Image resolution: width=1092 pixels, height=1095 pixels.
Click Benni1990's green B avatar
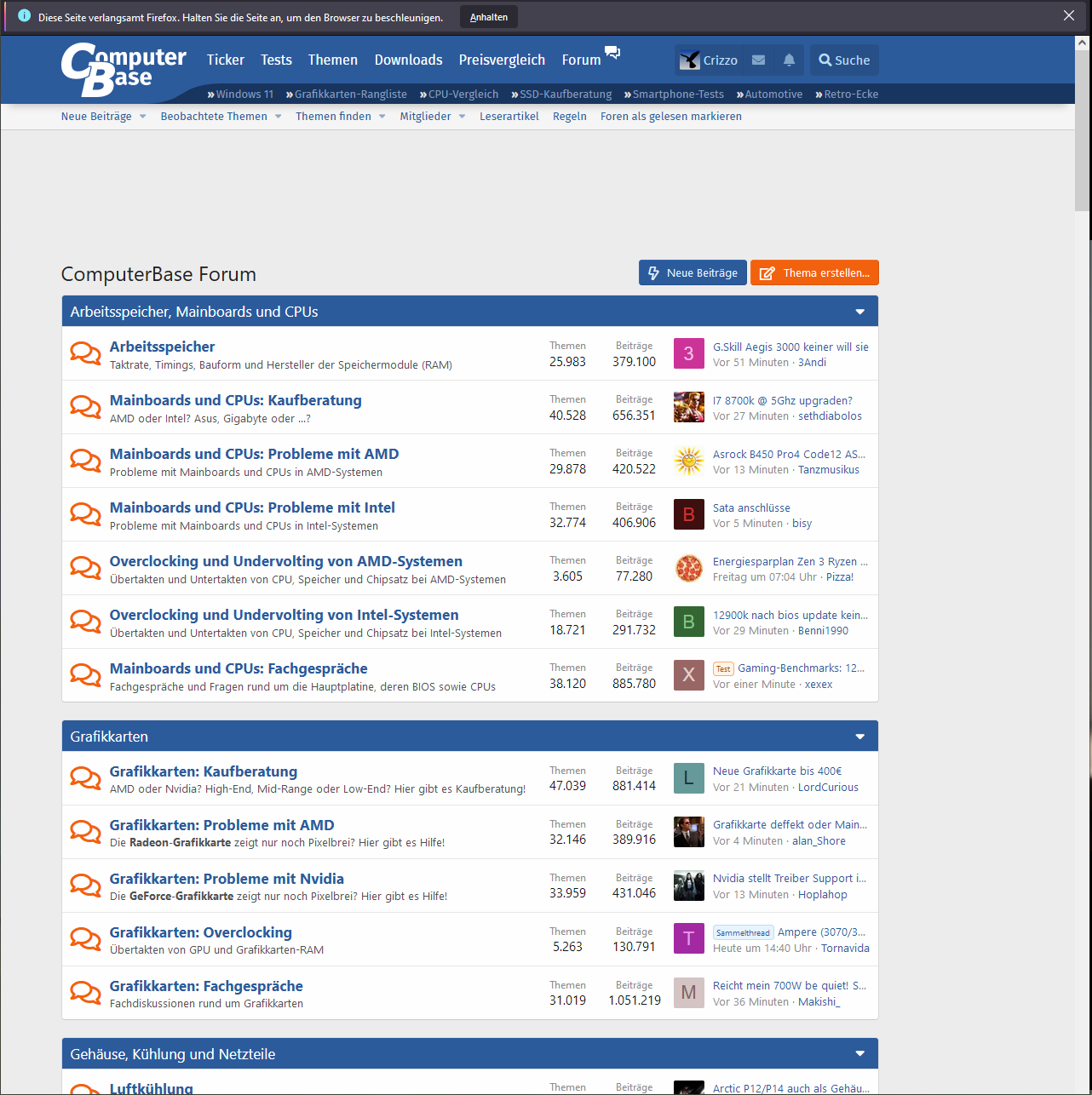(x=689, y=622)
